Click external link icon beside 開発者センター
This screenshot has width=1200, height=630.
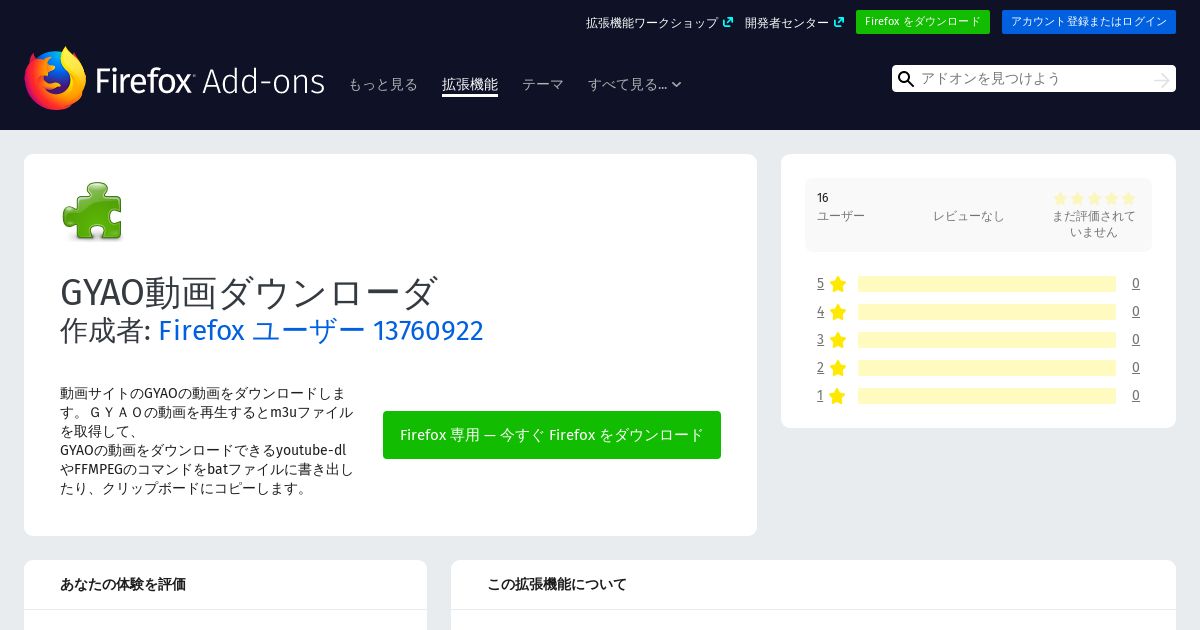(x=839, y=22)
